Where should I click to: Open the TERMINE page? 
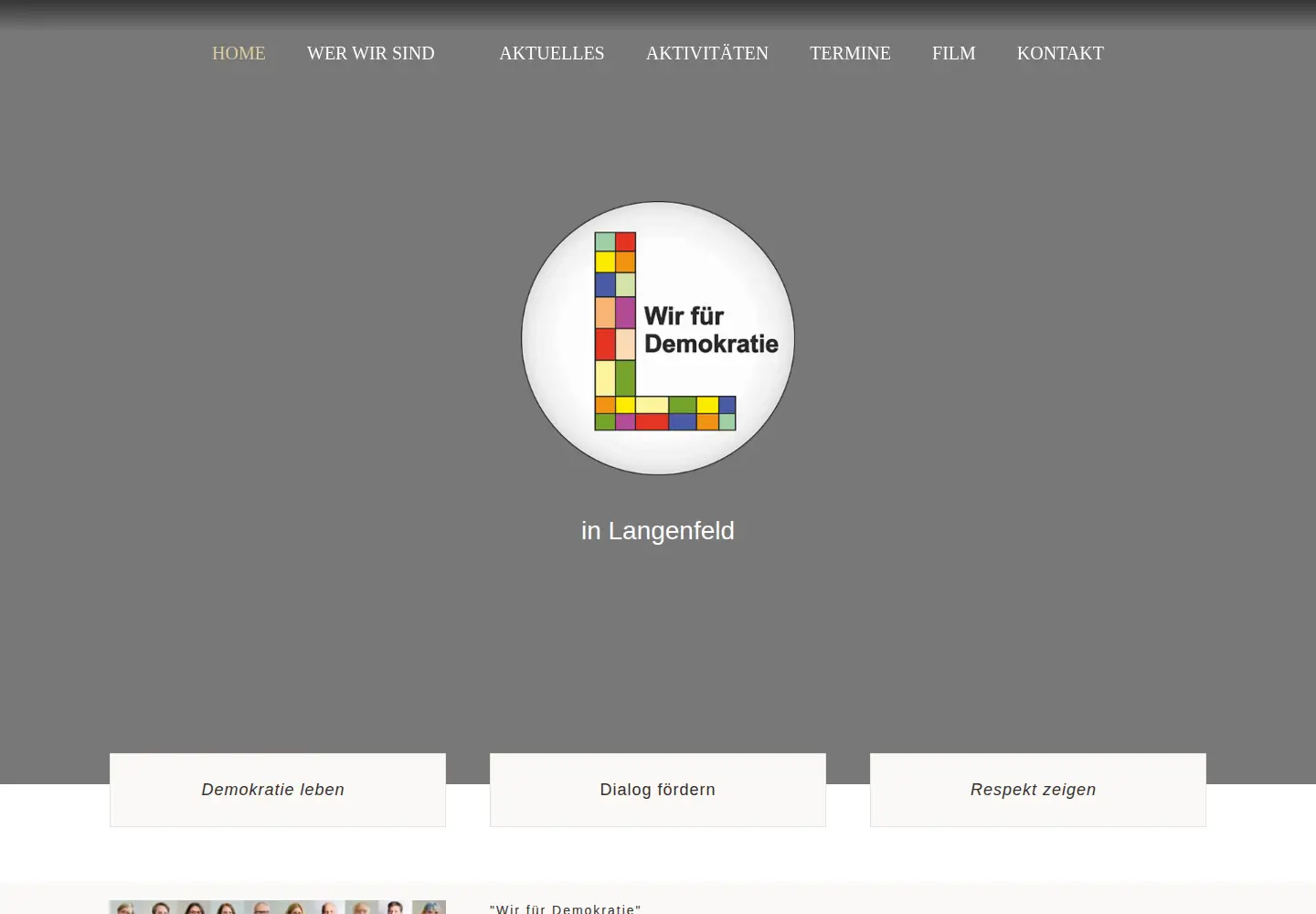pos(850,53)
